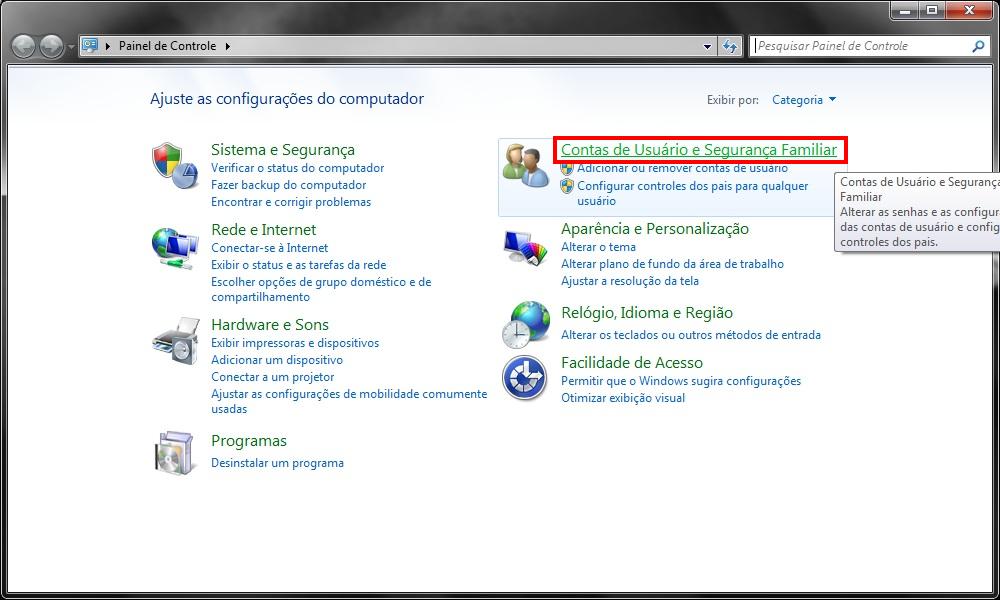
Task: Click shield icon beside Configurar controles dos pais
Action: pyautogui.click(x=567, y=186)
